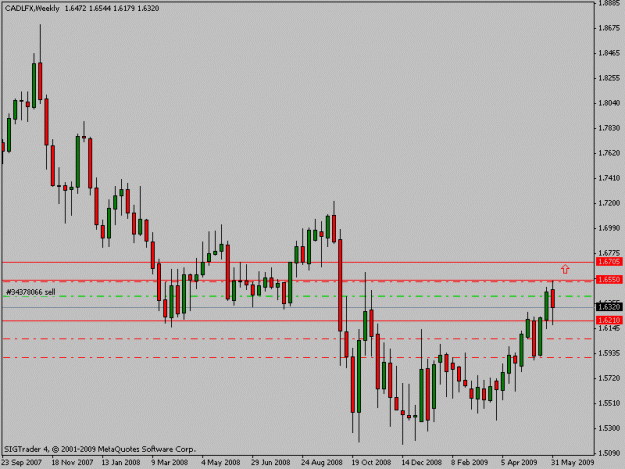Click the black 1.6320 current price tag

point(609,307)
